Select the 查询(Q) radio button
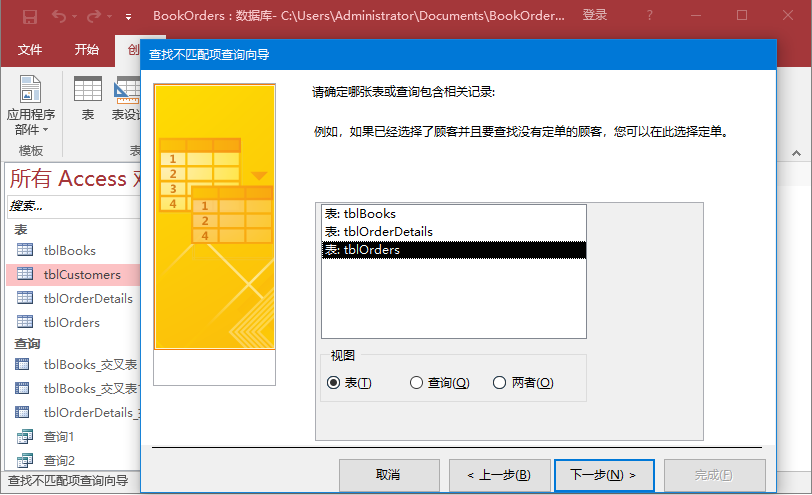This screenshot has width=812, height=495. pyautogui.click(x=416, y=382)
